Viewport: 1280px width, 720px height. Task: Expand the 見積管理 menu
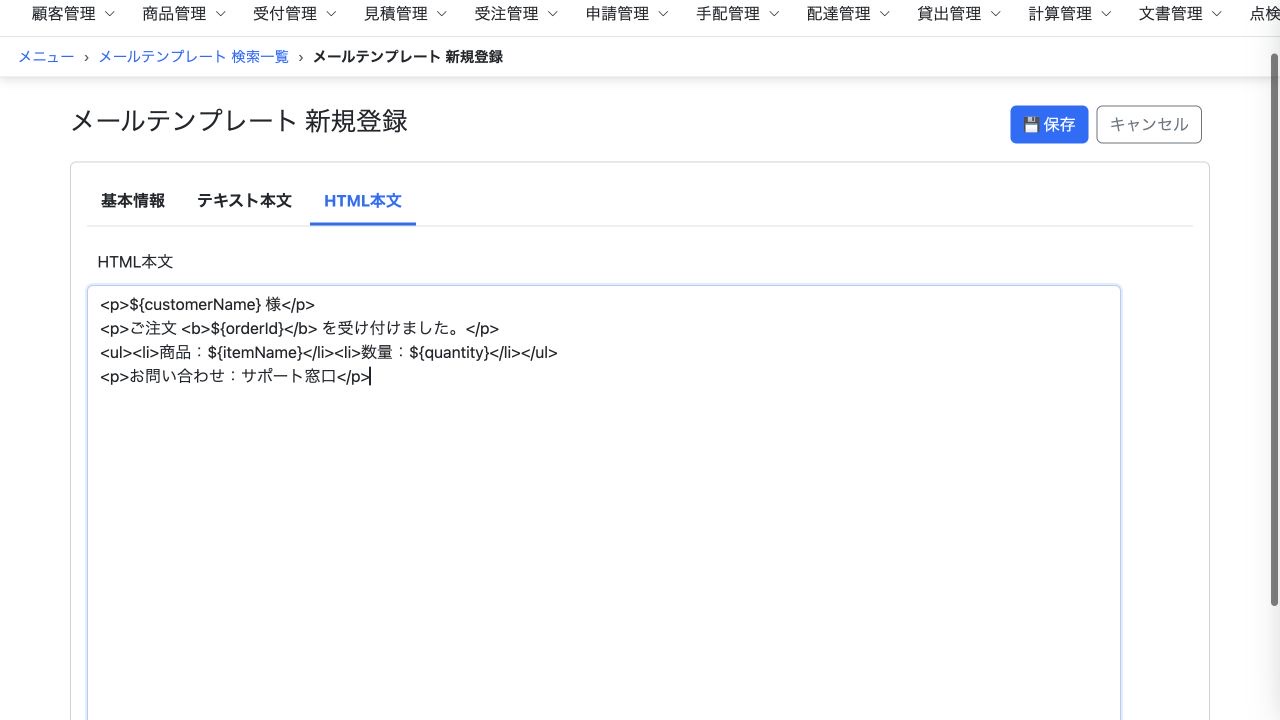tap(405, 14)
